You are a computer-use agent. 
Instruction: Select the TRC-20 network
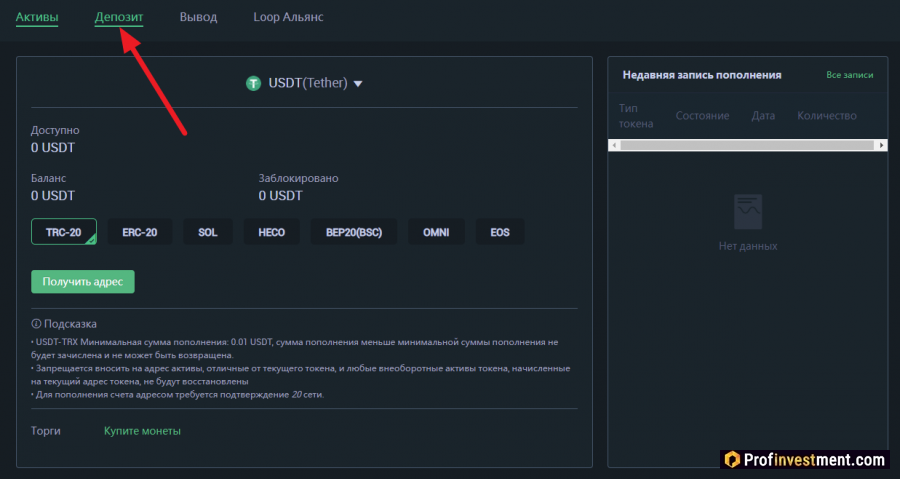pyautogui.click(x=64, y=232)
